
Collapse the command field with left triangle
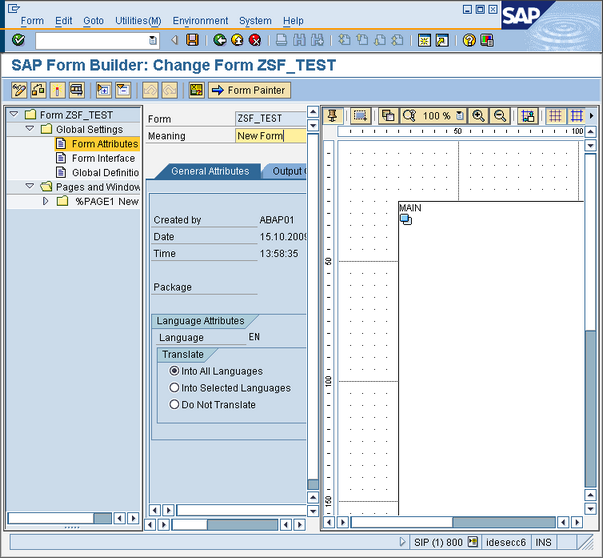tap(174, 40)
